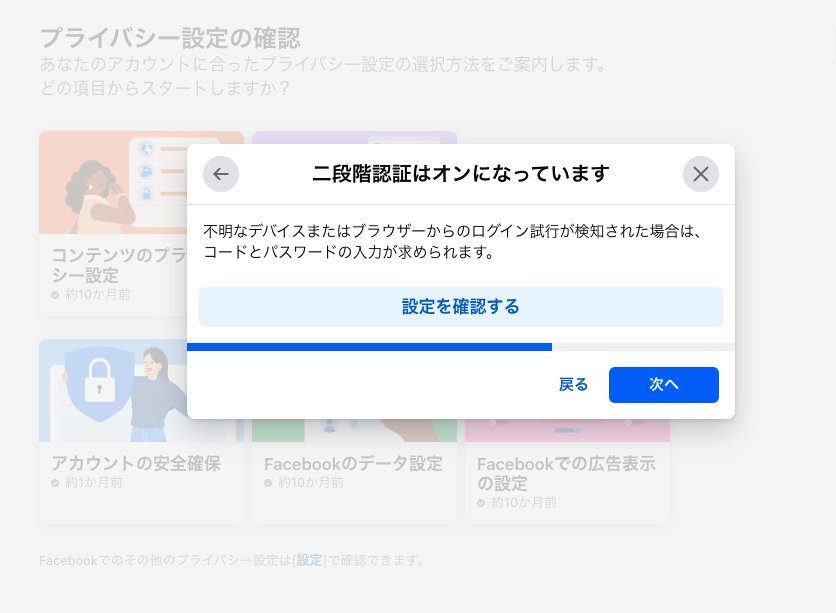Click the purple card partially hidden behind dialog
Viewport: 836px width, 613px height.
point(354,138)
